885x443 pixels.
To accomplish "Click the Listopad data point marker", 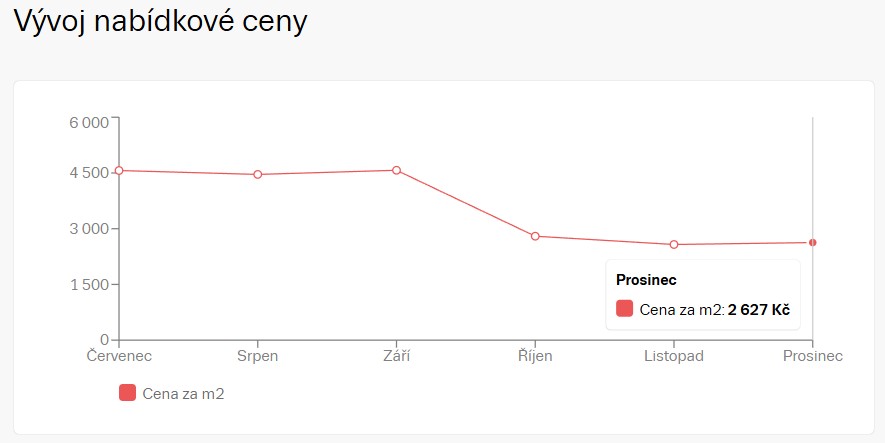I will click(674, 244).
